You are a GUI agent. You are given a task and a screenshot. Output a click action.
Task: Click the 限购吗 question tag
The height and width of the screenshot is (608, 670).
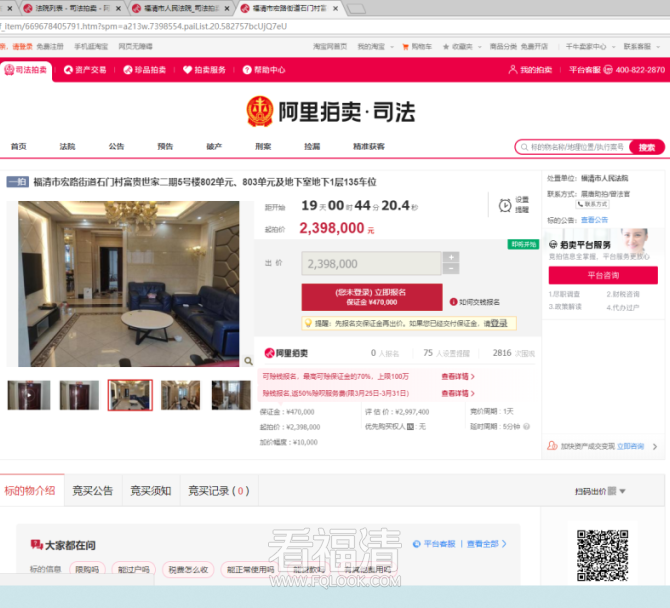pos(87,570)
